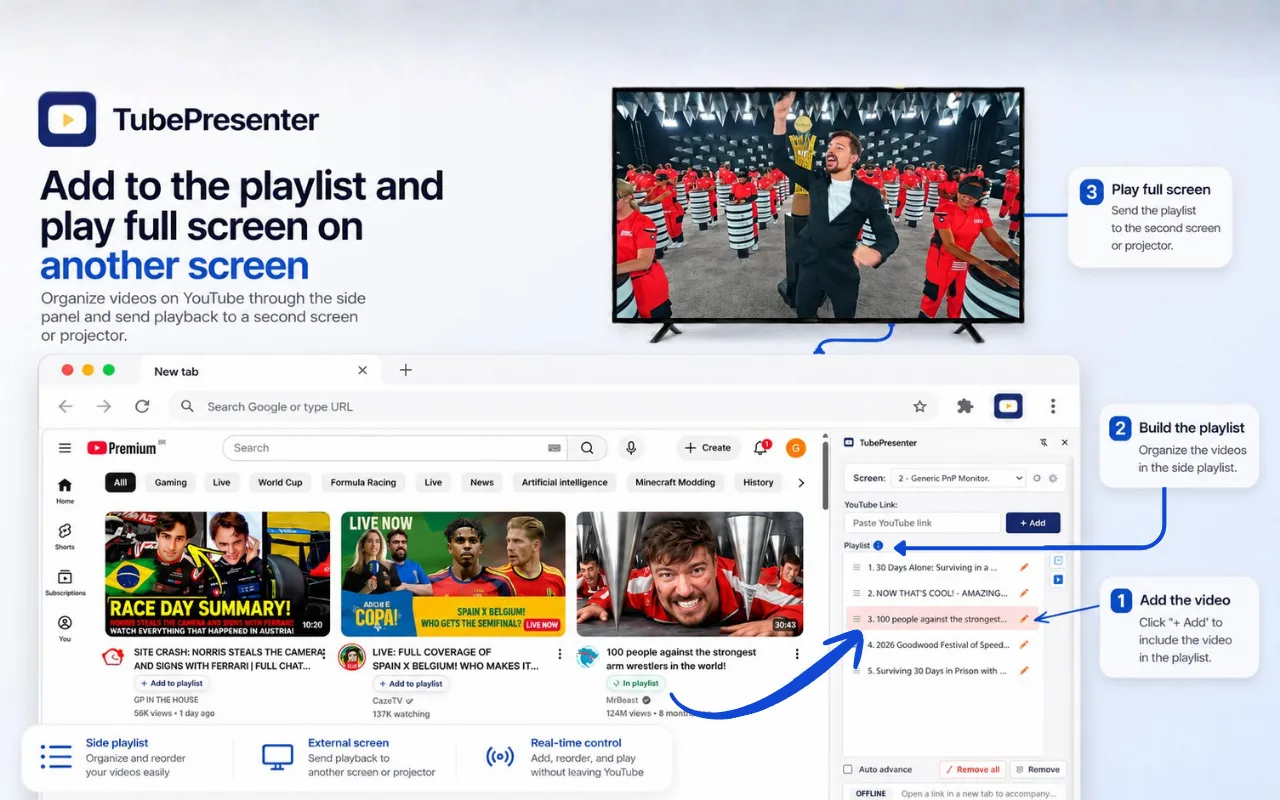Edit the '30 Days Alone' playlist entry

tap(1024, 567)
